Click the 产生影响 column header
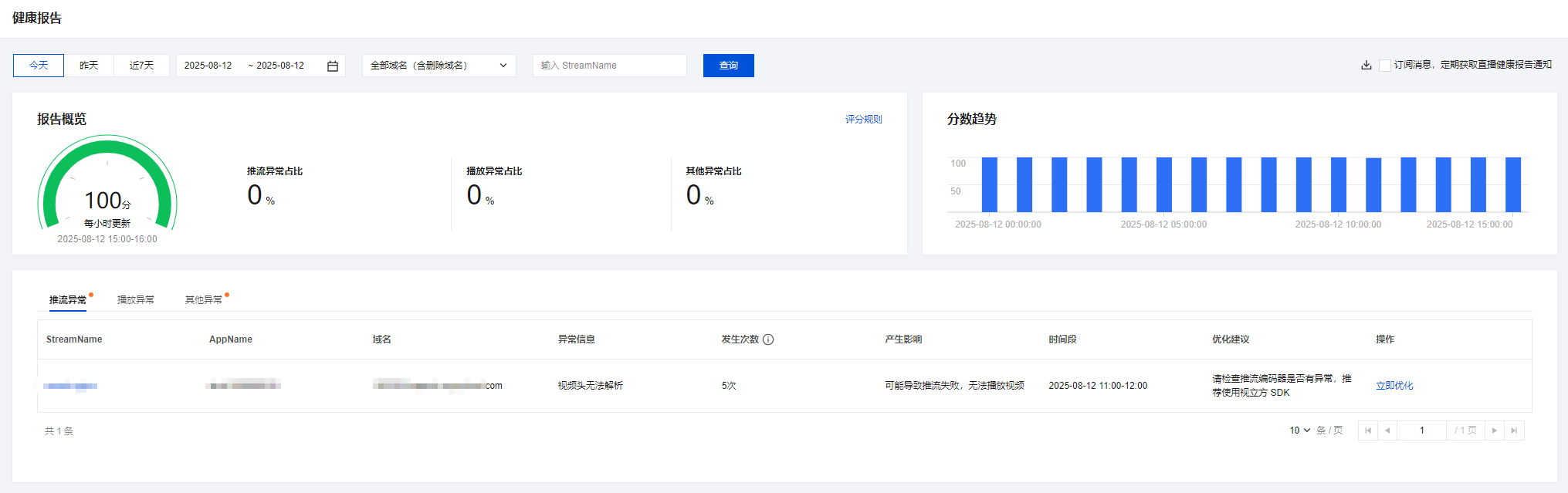 click(903, 339)
